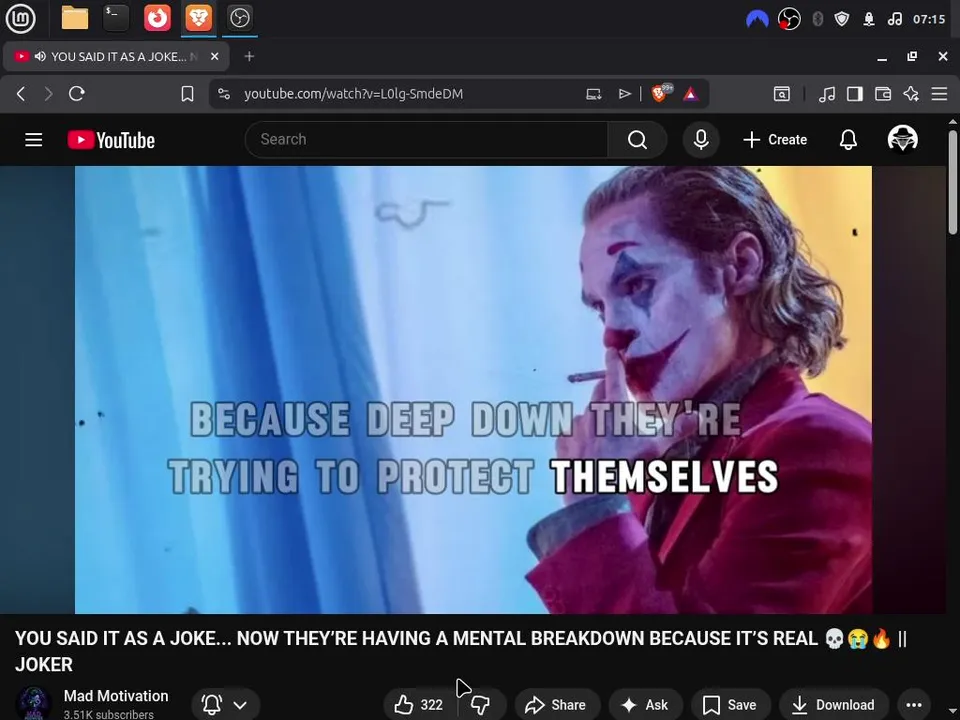This screenshot has height=720, width=960.
Task: Click the Ask button
Action: tap(645, 705)
